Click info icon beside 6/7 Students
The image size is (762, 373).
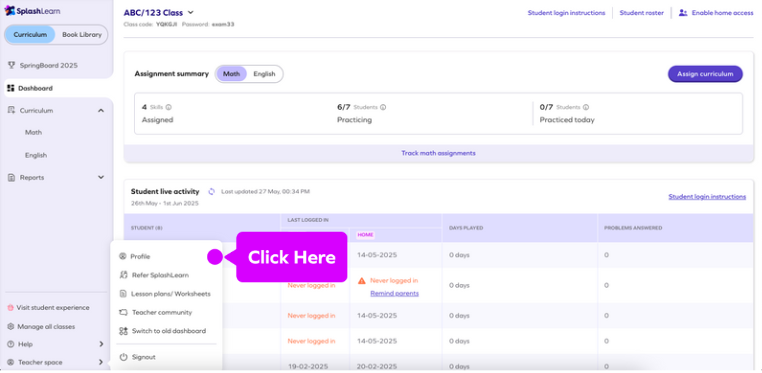tap(383, 107)
